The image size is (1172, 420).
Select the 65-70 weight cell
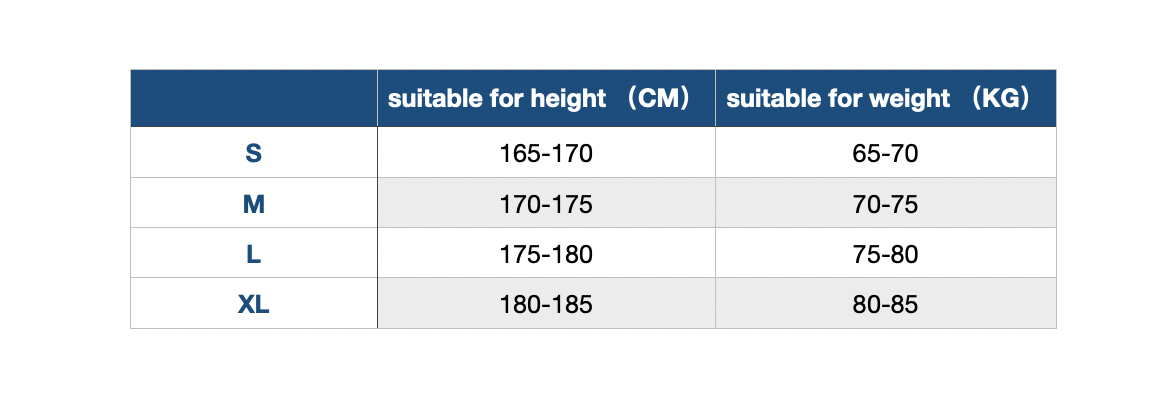pos(885,153)
